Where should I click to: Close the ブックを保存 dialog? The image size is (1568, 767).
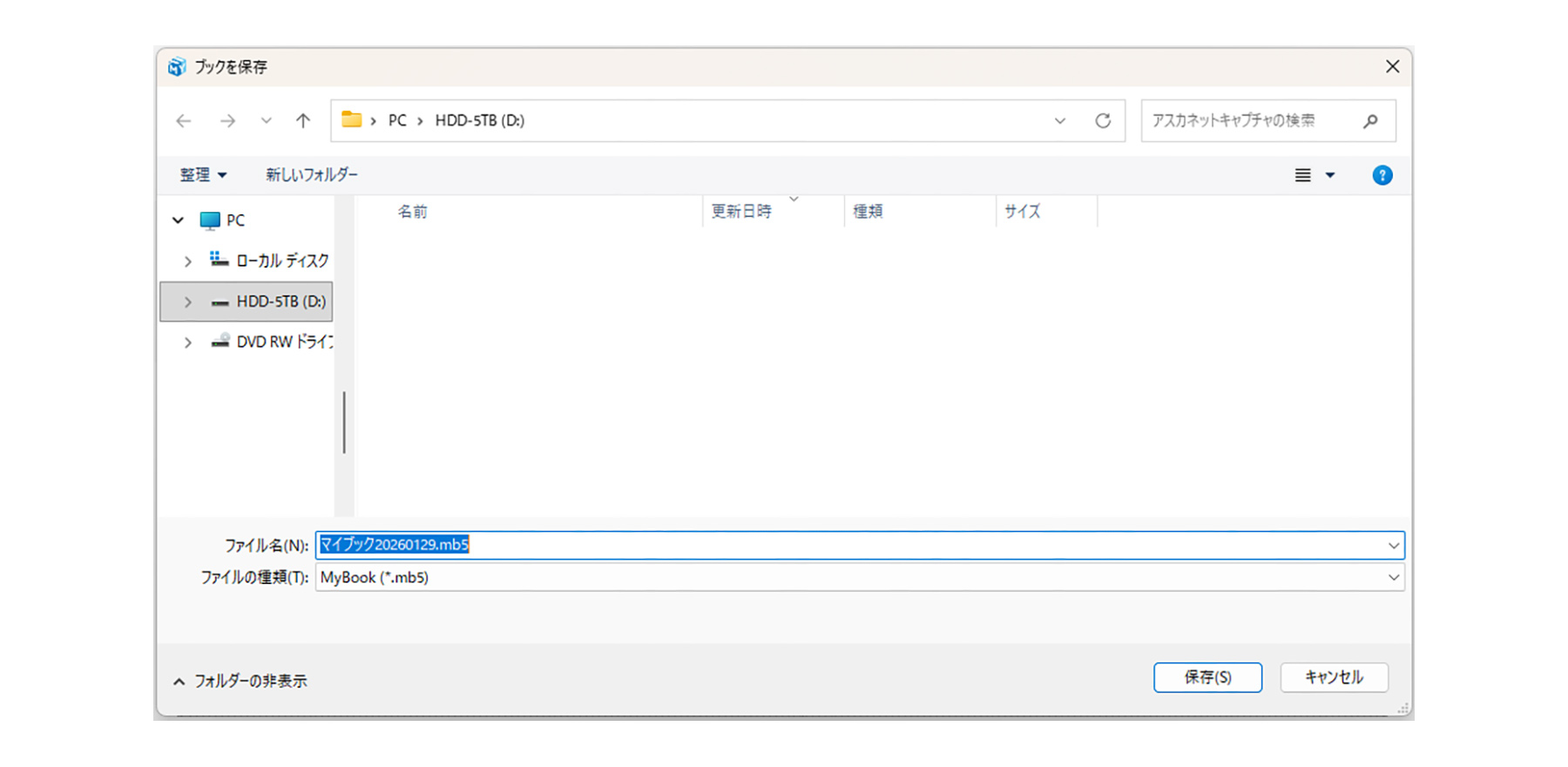(x=1392, y=67)
